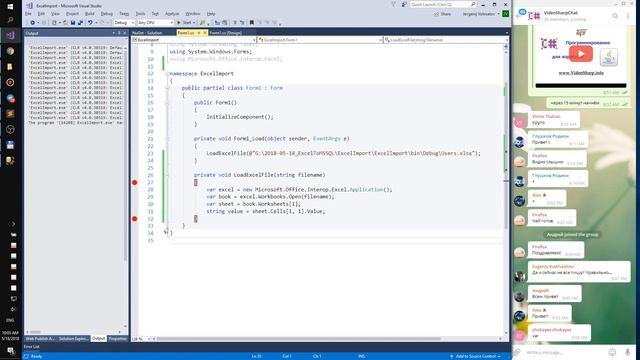Close the Form1.cs editor tab
The image size is (640, 360).
click(x=204, y=33)
